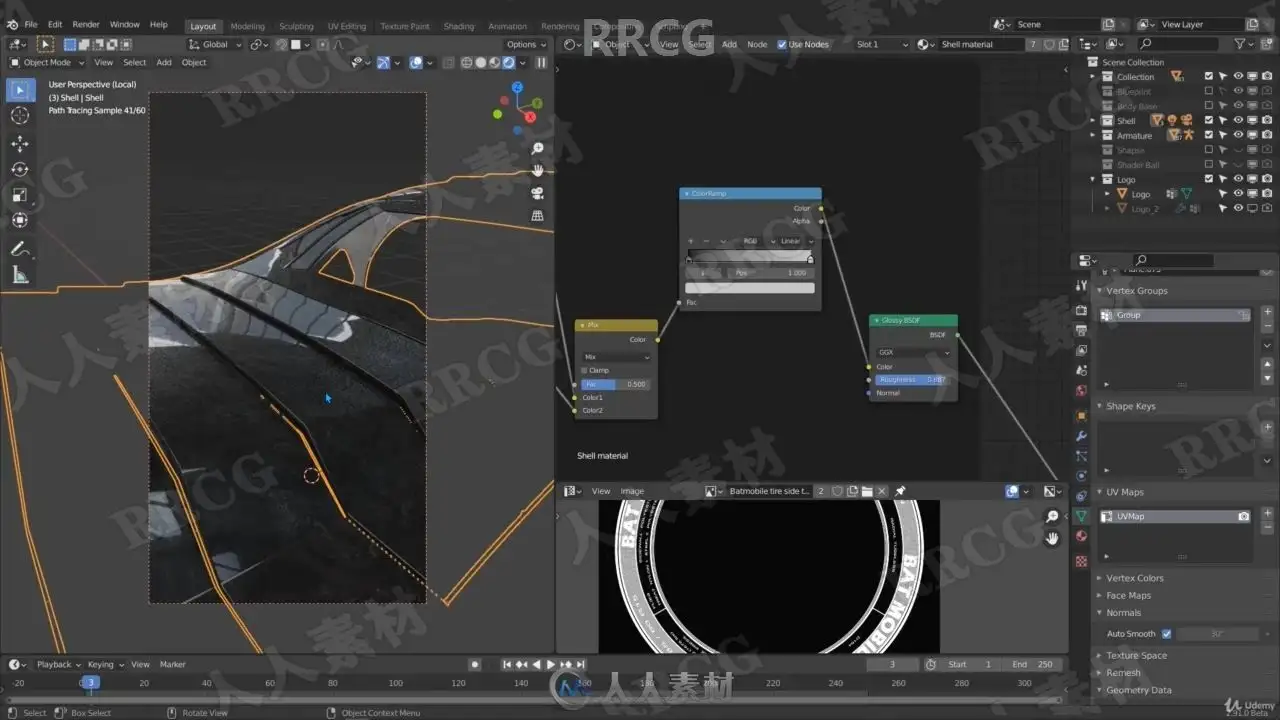The height and width of the screenshot is (720, 1280).
Task: Open Global transform orientation dropdown
Action: pos(215,44)
